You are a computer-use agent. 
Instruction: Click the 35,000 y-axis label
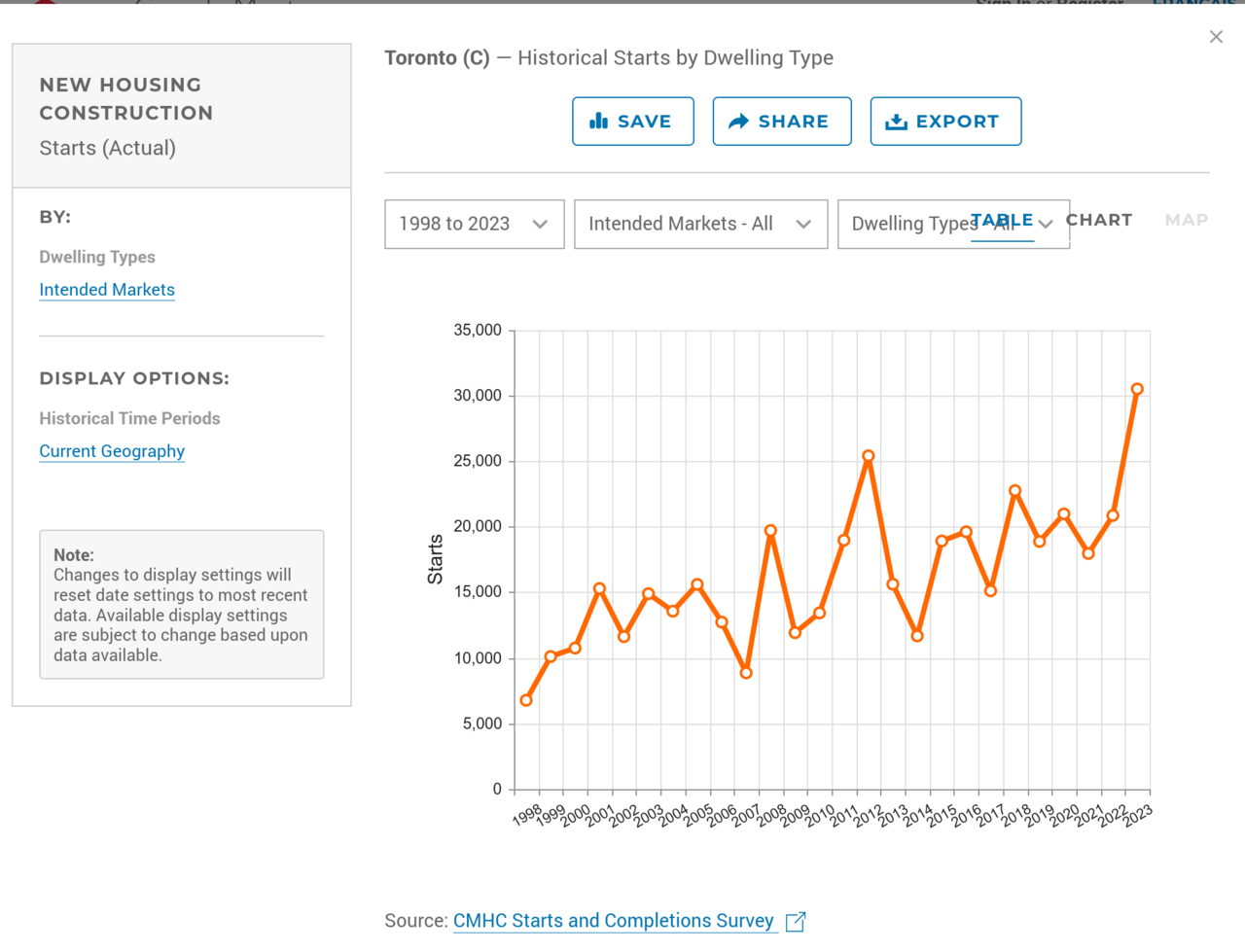478,331
